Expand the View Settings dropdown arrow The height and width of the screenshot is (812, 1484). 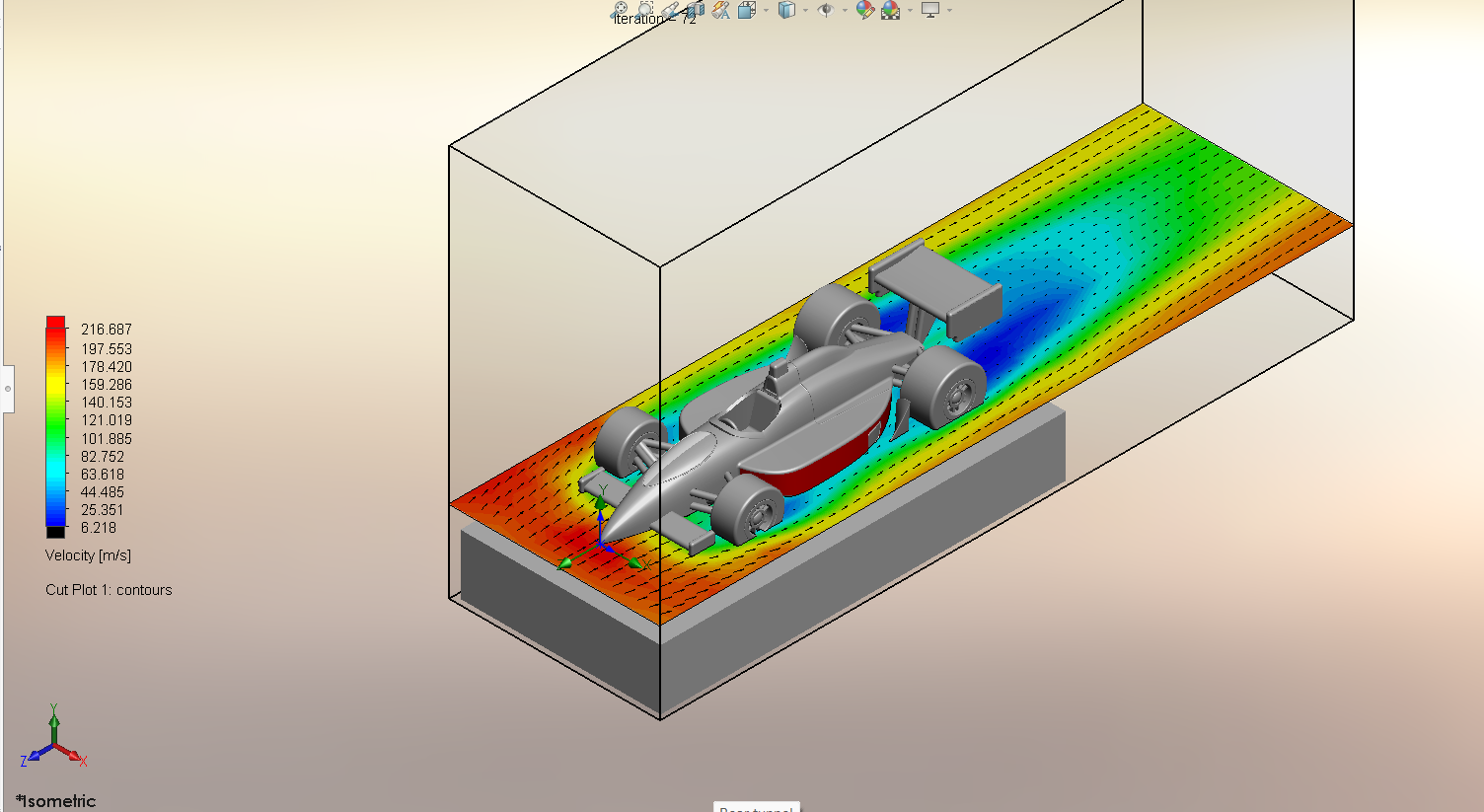click(949, 10)
